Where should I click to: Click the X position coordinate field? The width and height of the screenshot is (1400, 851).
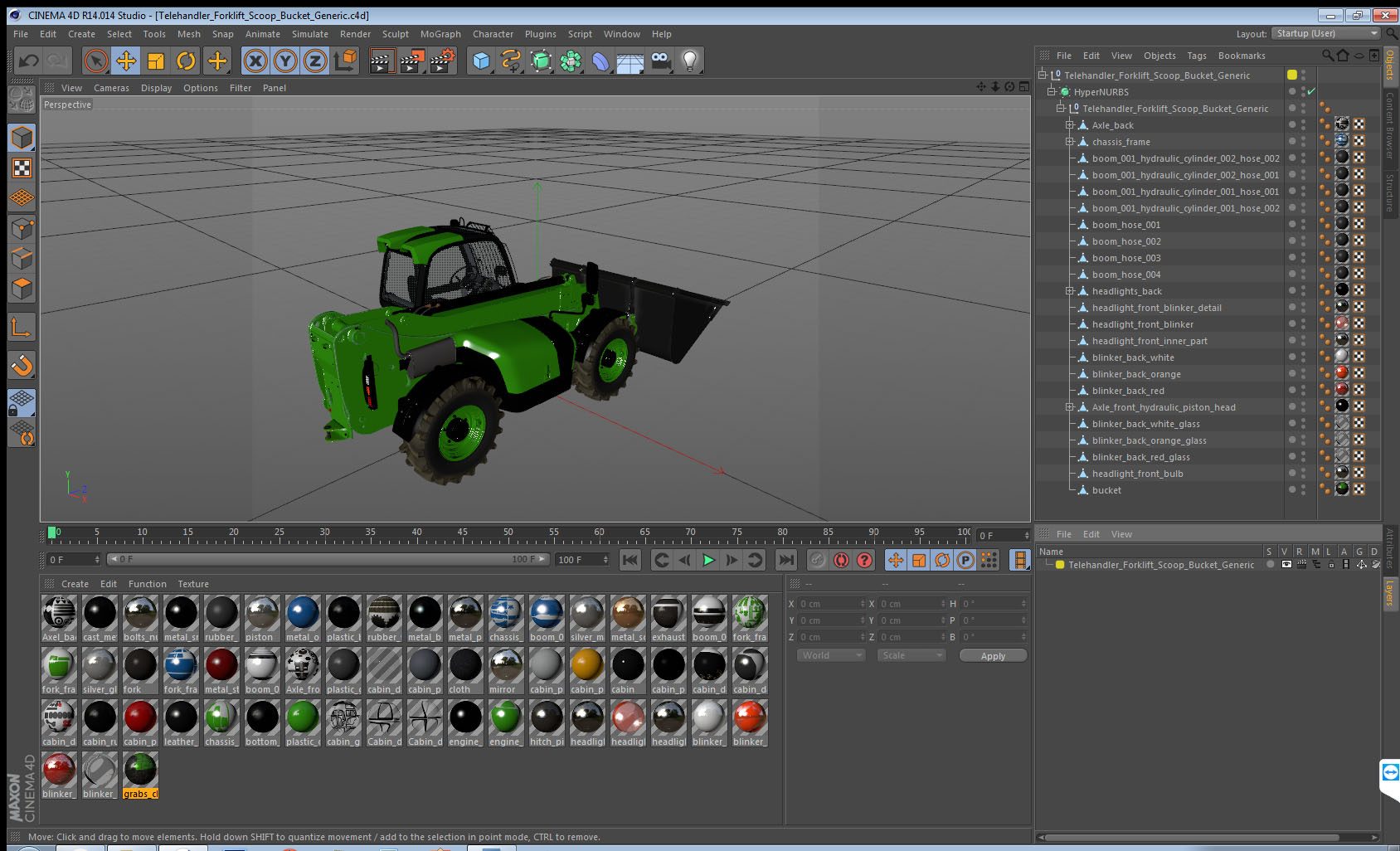[832, 604]
